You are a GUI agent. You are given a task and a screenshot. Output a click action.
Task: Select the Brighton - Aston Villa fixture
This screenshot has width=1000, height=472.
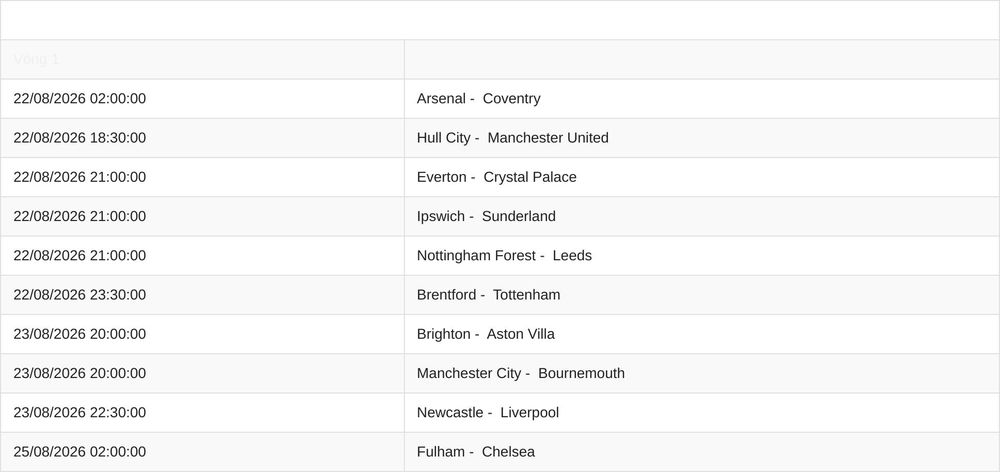tap(485, 334)
